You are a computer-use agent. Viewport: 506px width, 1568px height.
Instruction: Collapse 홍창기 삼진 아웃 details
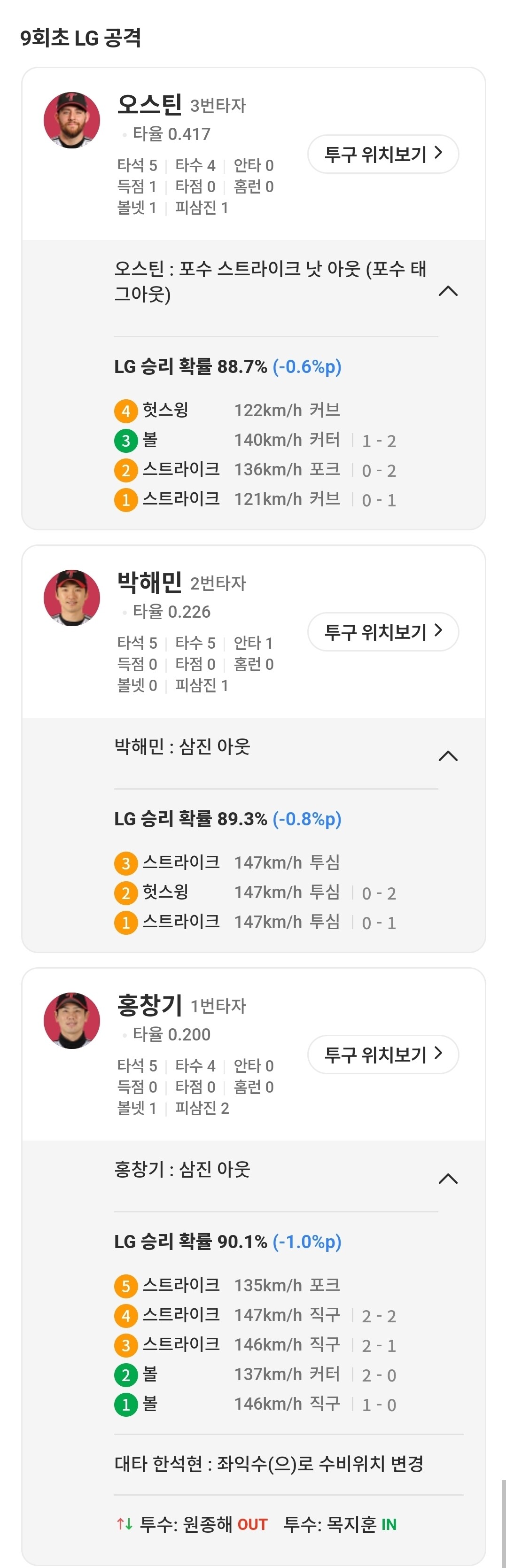(x=448, y=1179)
